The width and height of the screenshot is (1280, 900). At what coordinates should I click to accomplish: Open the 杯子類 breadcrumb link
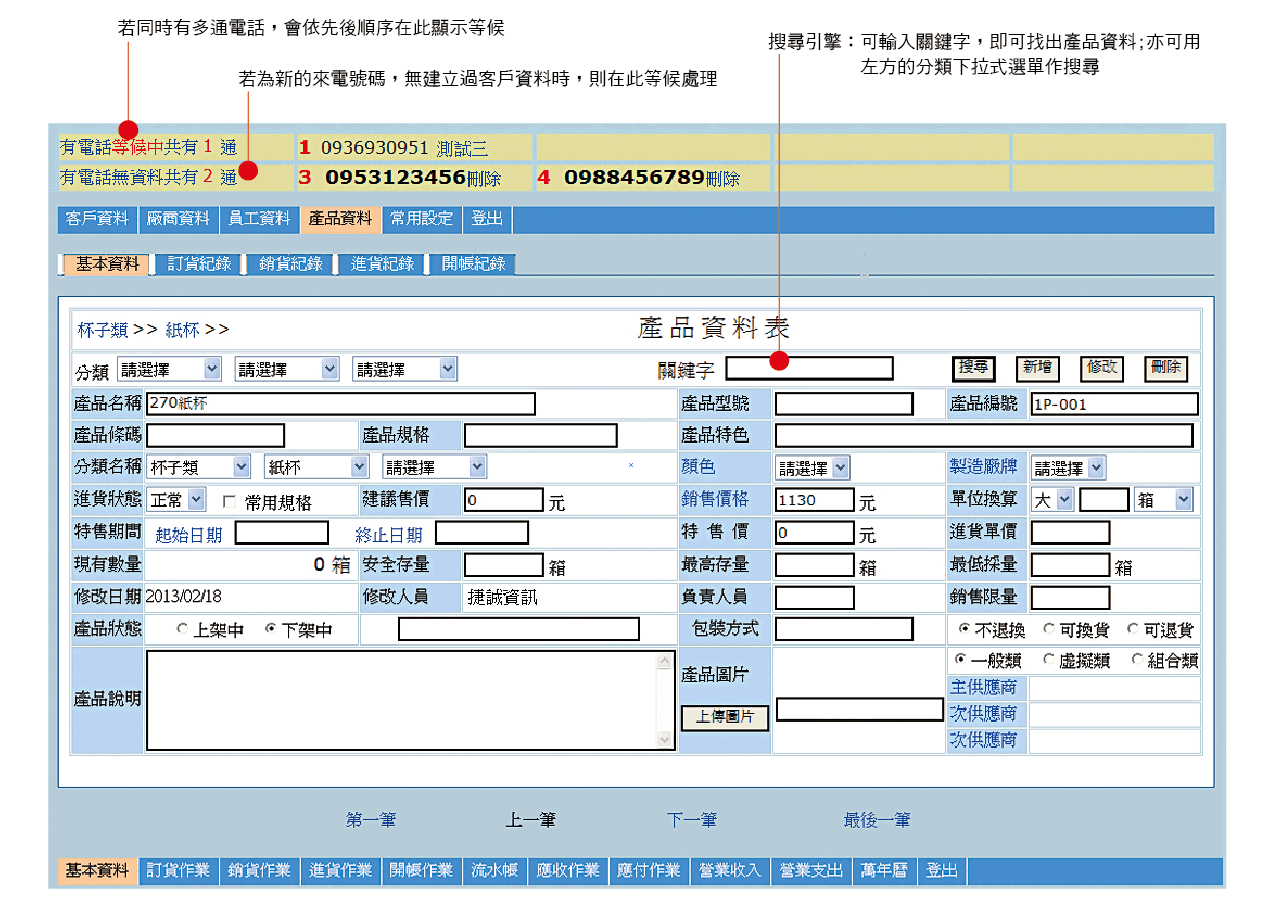(x=103, y=330)
